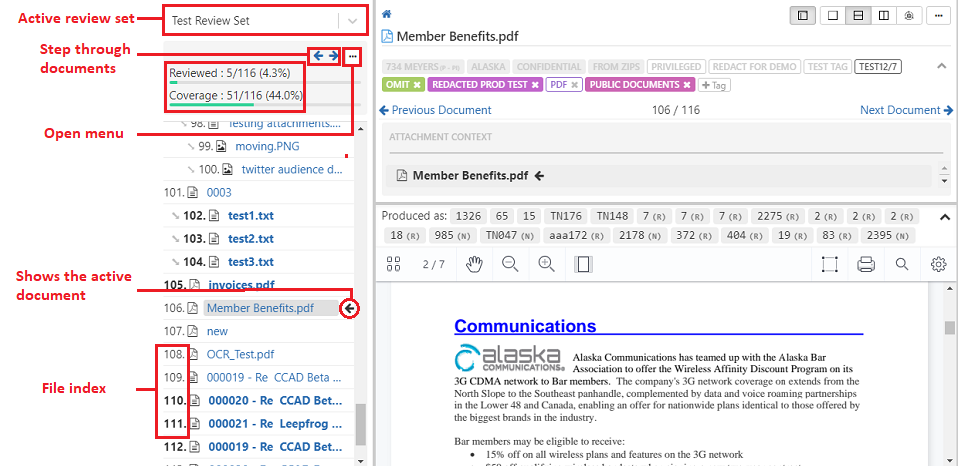Remove the OMIT tag
Viewport: 959px width, 466px height.
(417, 85)
